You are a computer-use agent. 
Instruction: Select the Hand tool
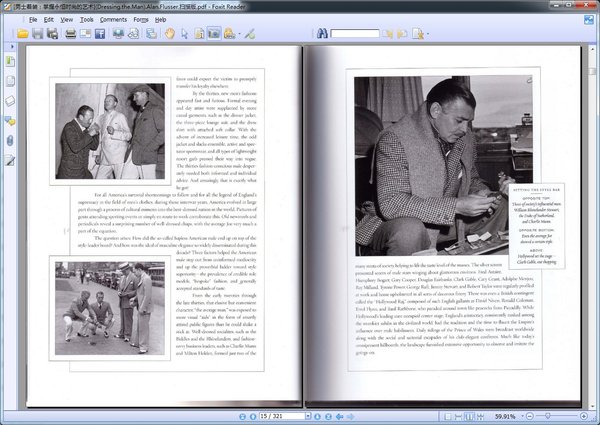[169, 33]
